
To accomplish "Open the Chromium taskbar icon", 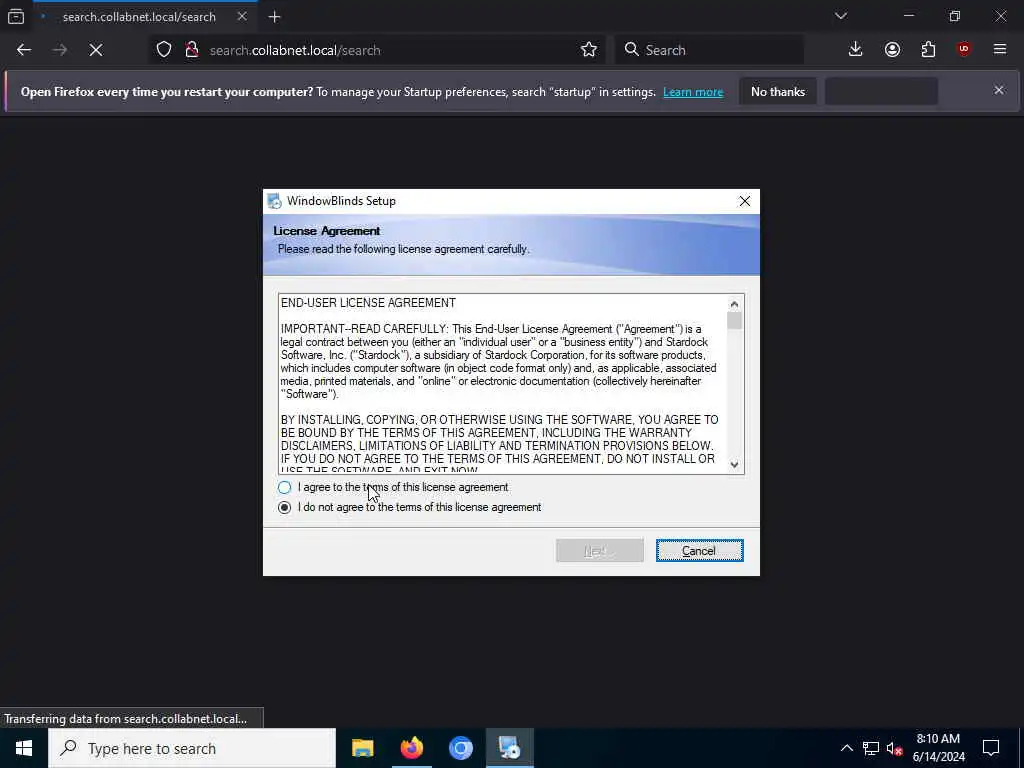I will (460, 748).
